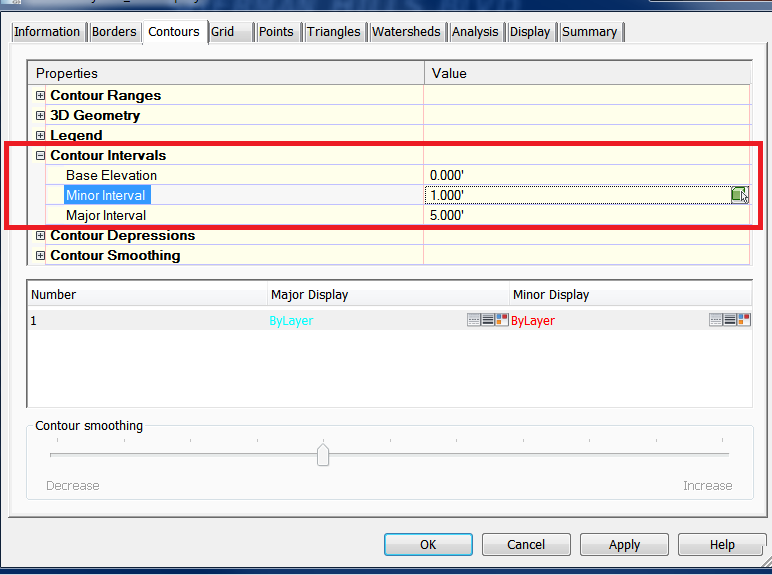Click the Contour Ranges label

106,95
